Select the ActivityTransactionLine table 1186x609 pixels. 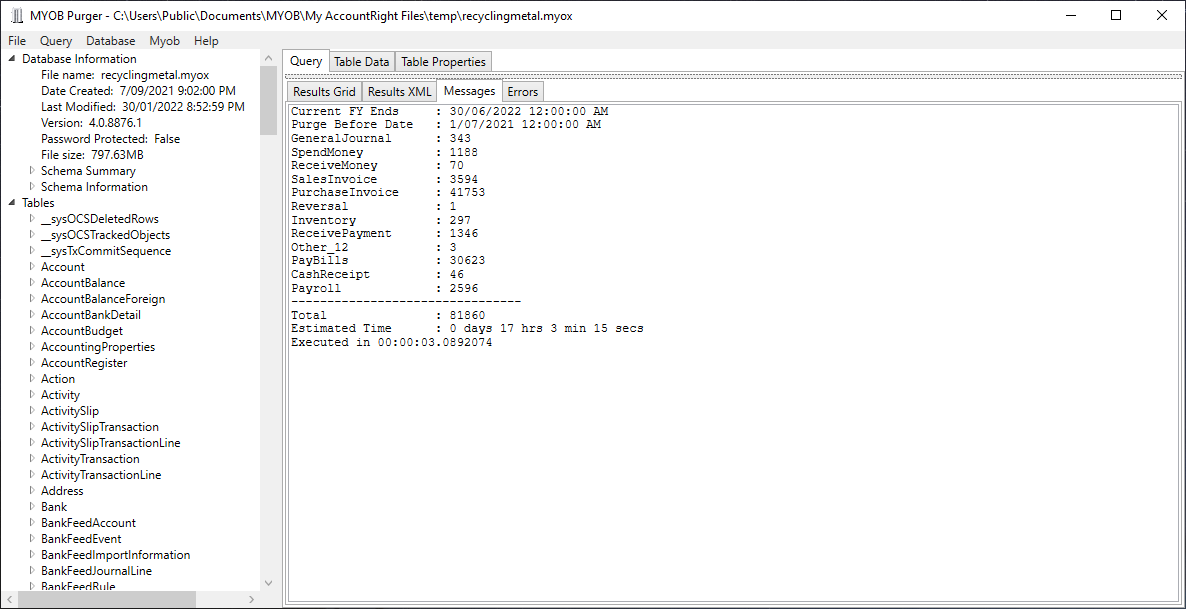[101, 475]
